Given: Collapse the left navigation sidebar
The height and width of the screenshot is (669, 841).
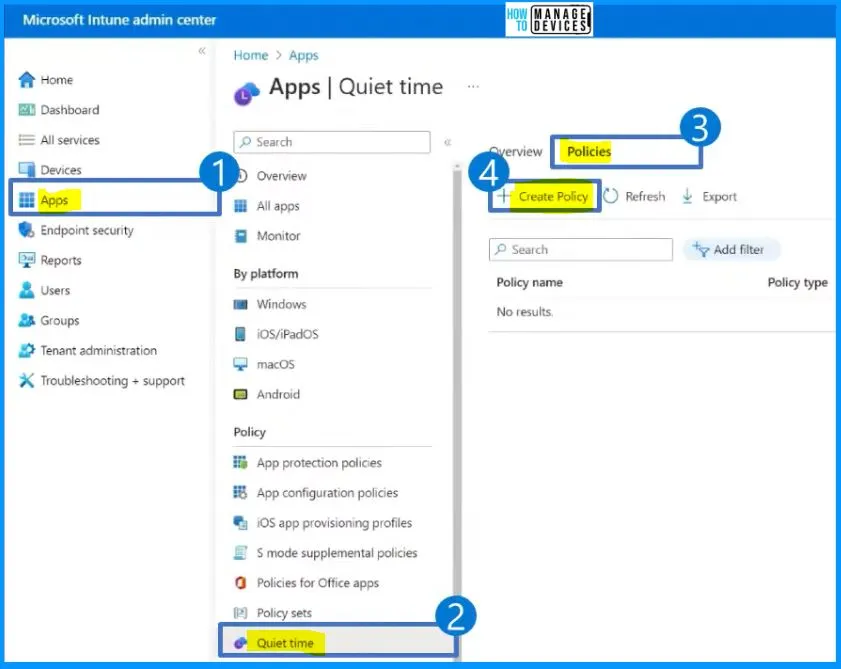Looking at the screenshot, I should point(201,51).
